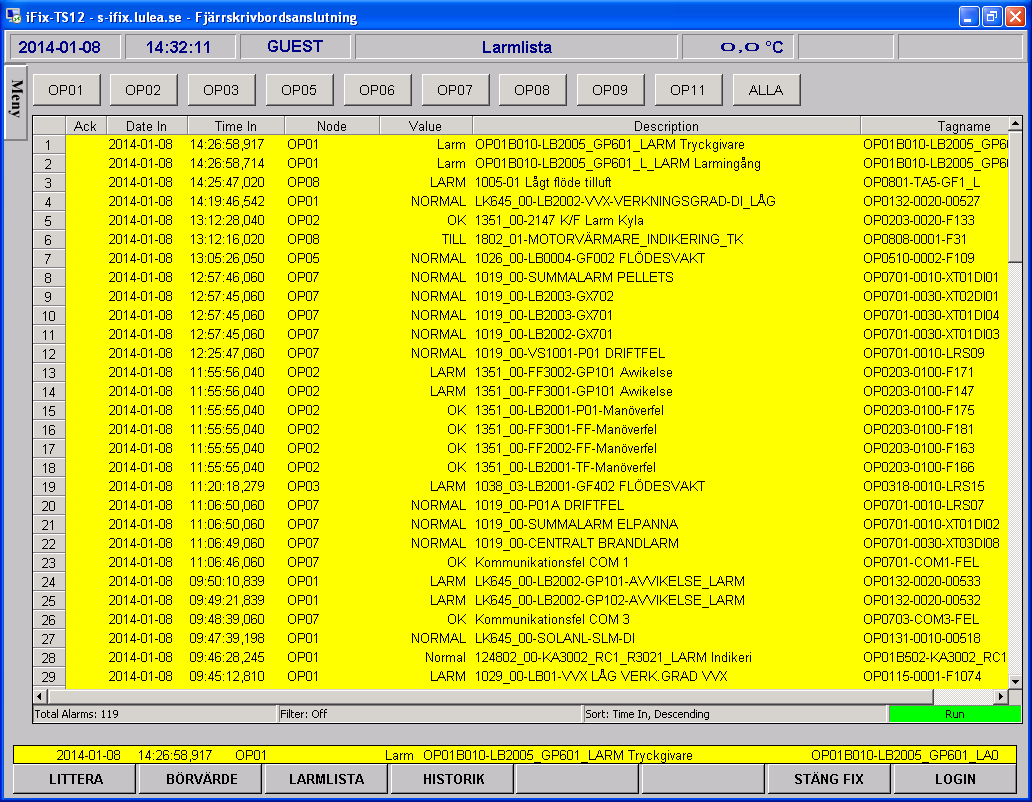The image size is (1032, 802).
Task: Click the OP09 filter button
Action: click(610, 90)
